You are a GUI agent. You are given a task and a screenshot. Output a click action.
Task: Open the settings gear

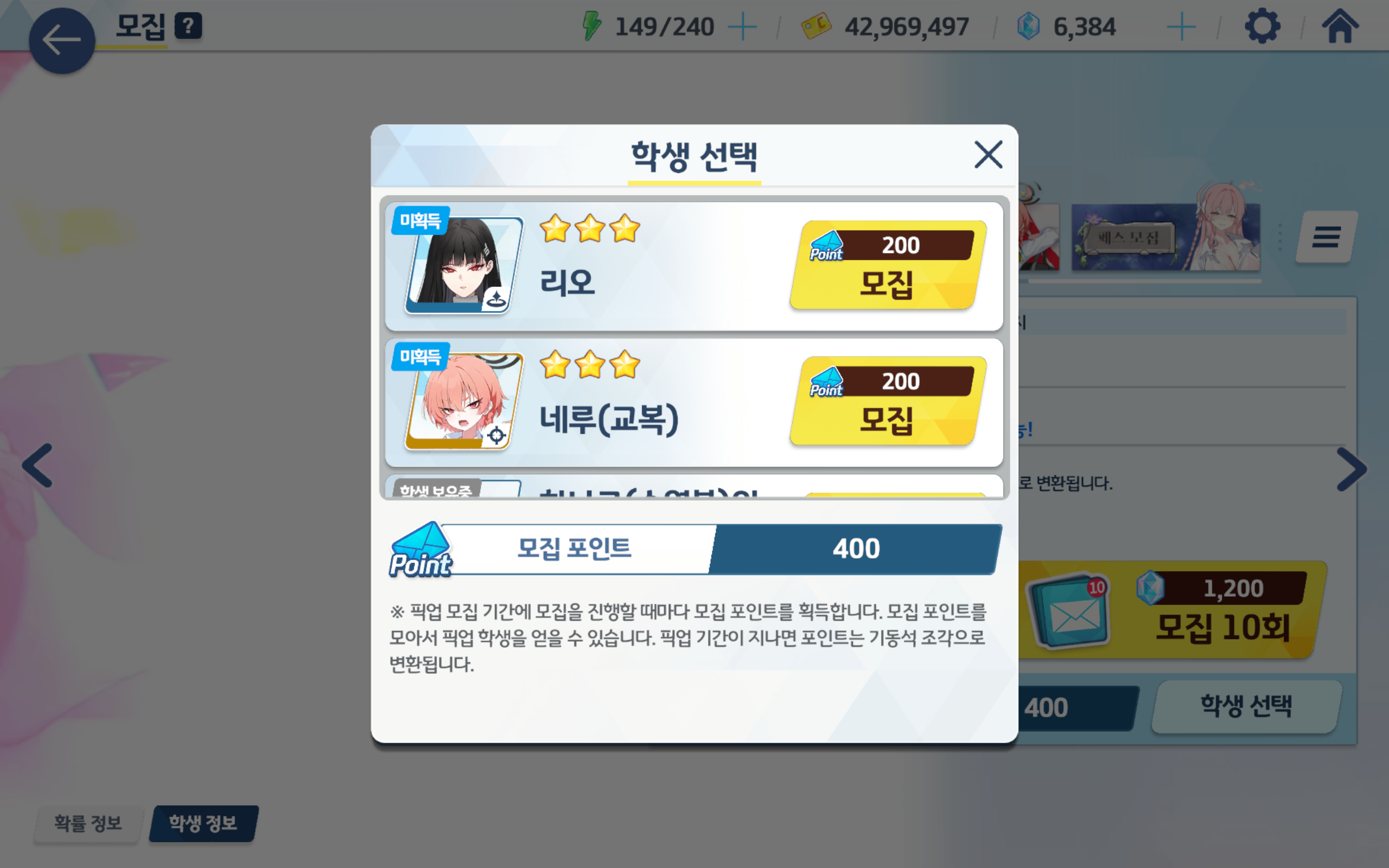(1261, 27)
